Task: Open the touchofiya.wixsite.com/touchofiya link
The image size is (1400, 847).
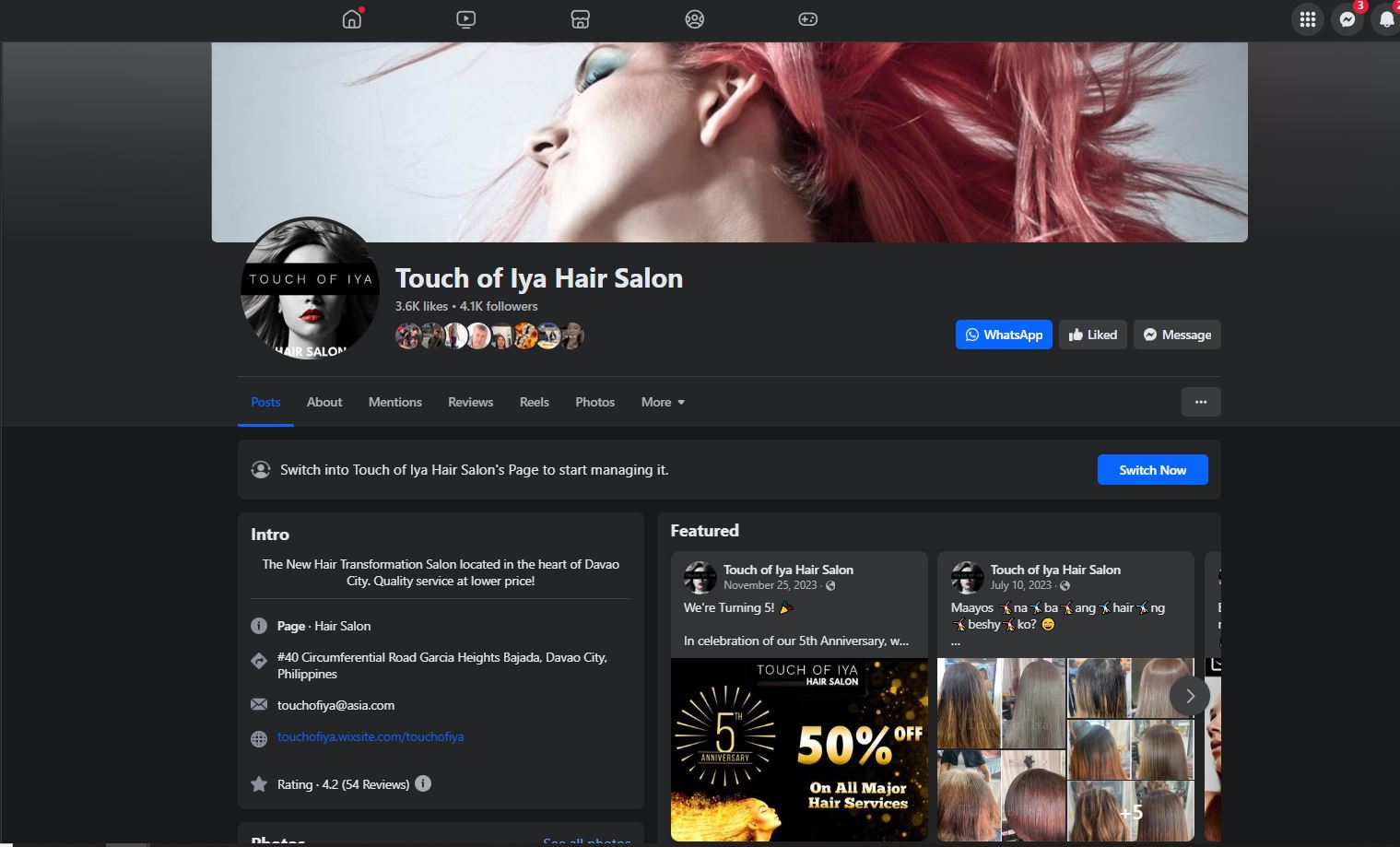Action: pyautogui.click(x=371, y=736)
